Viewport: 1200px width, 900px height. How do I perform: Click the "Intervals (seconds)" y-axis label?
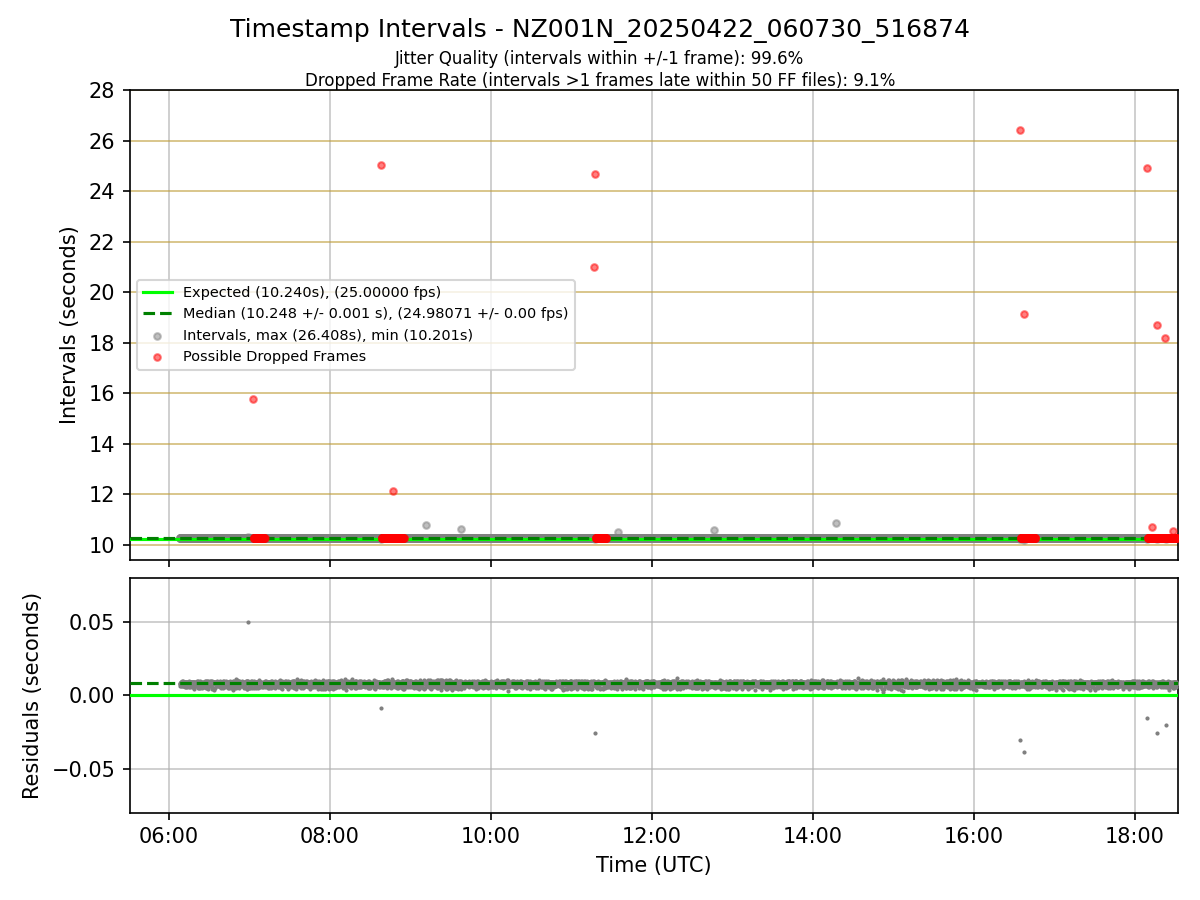pos(69,325)
